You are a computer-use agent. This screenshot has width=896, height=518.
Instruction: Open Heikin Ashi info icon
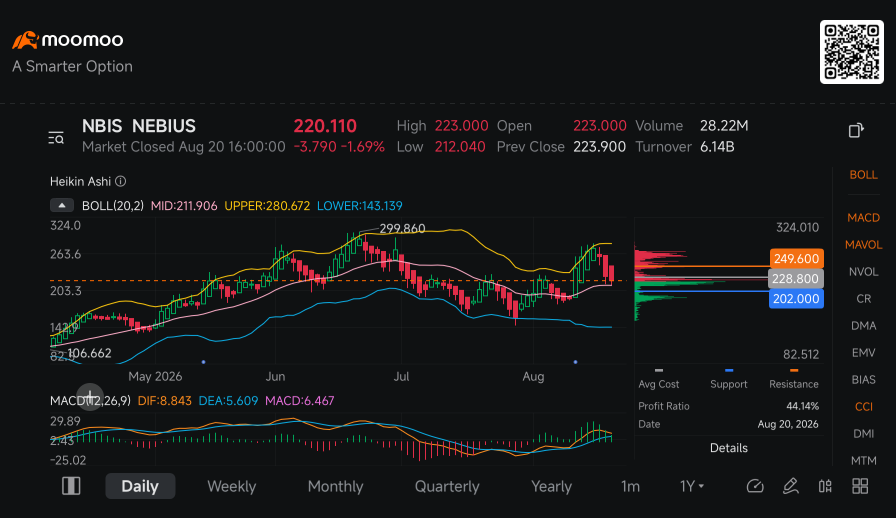tap(121, 181)
